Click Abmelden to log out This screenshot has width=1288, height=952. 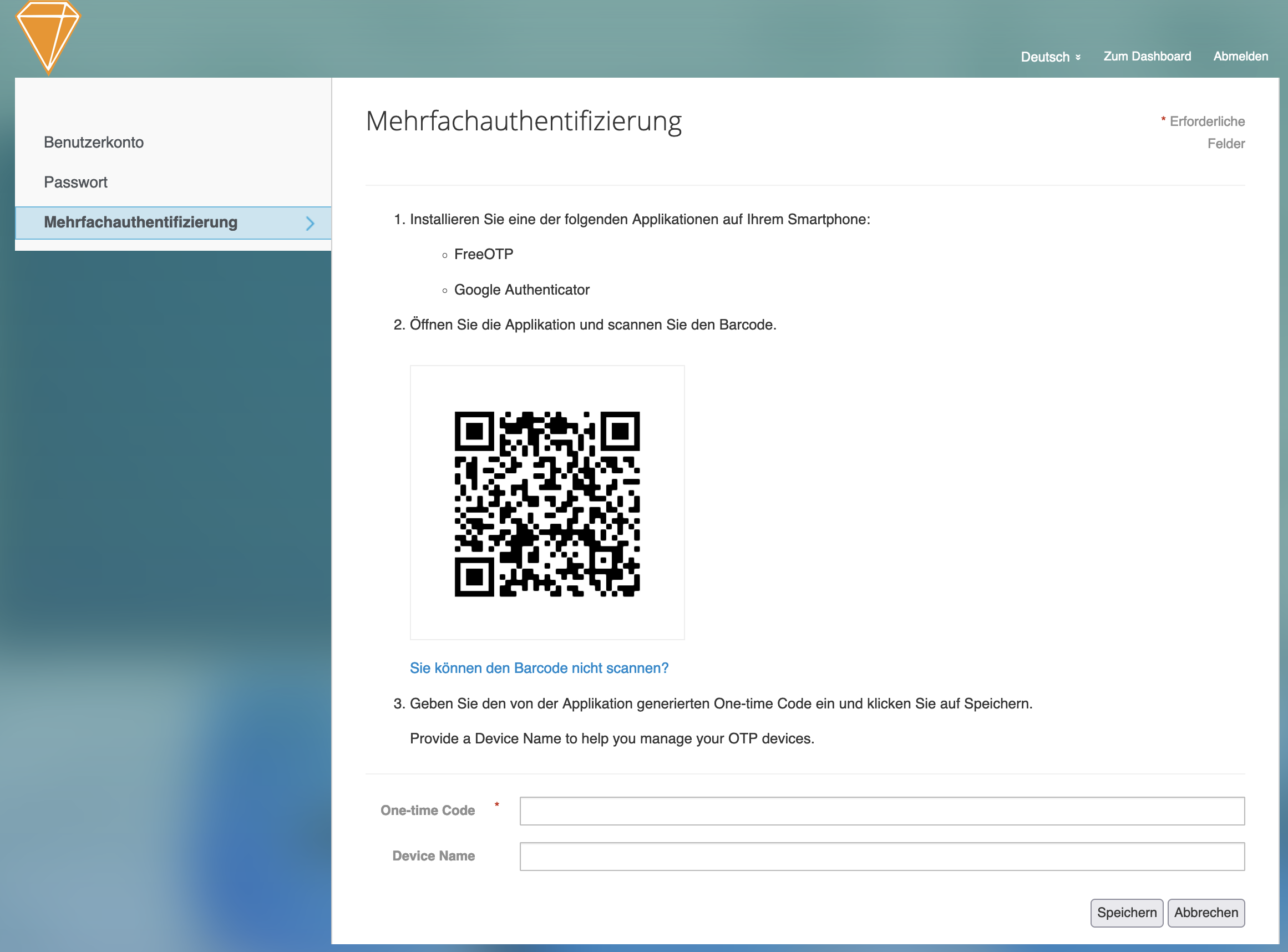[1240, 57]
